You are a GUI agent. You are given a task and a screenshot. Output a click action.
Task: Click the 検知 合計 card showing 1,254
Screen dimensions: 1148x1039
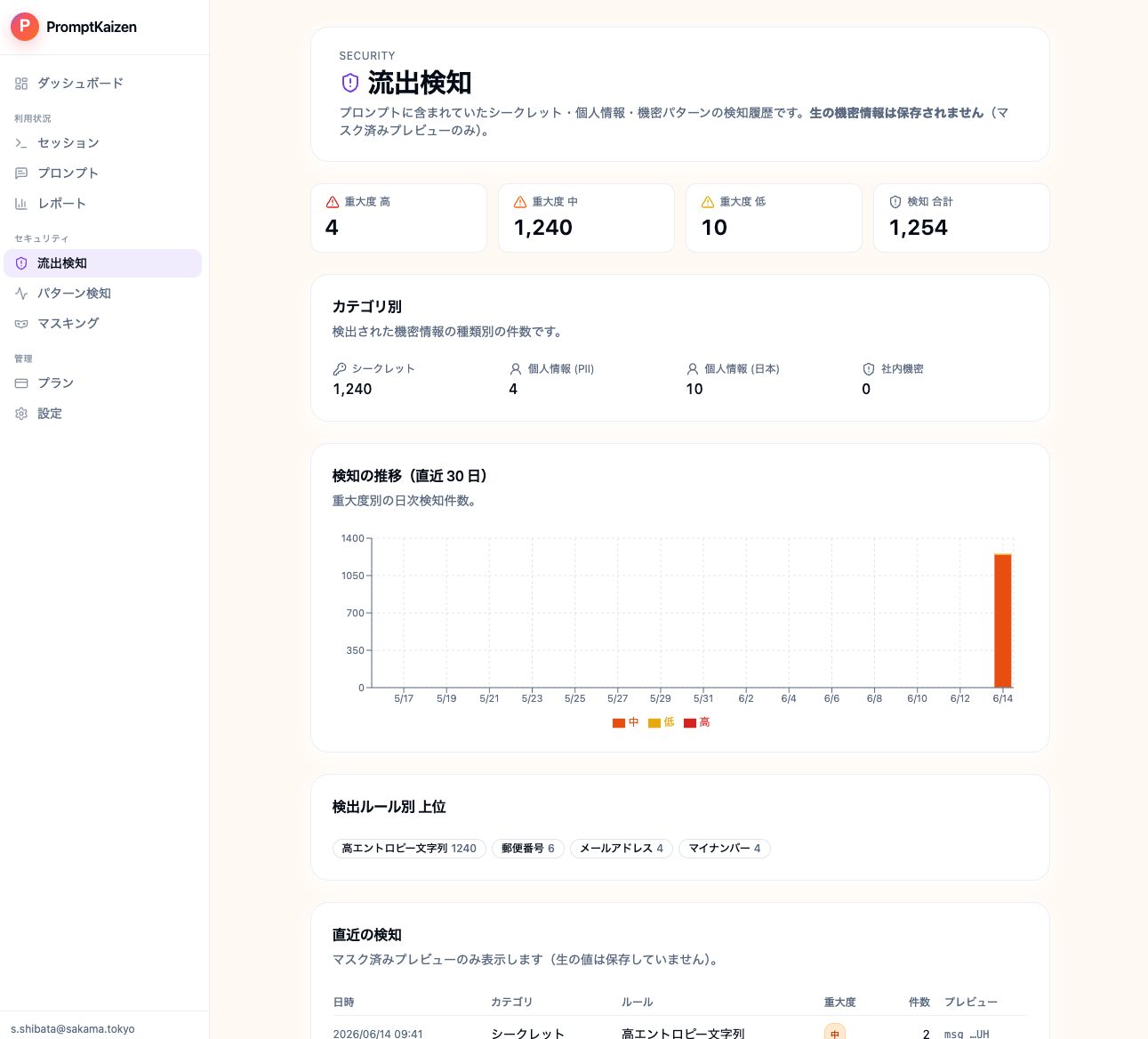click(x=961, y=218)
